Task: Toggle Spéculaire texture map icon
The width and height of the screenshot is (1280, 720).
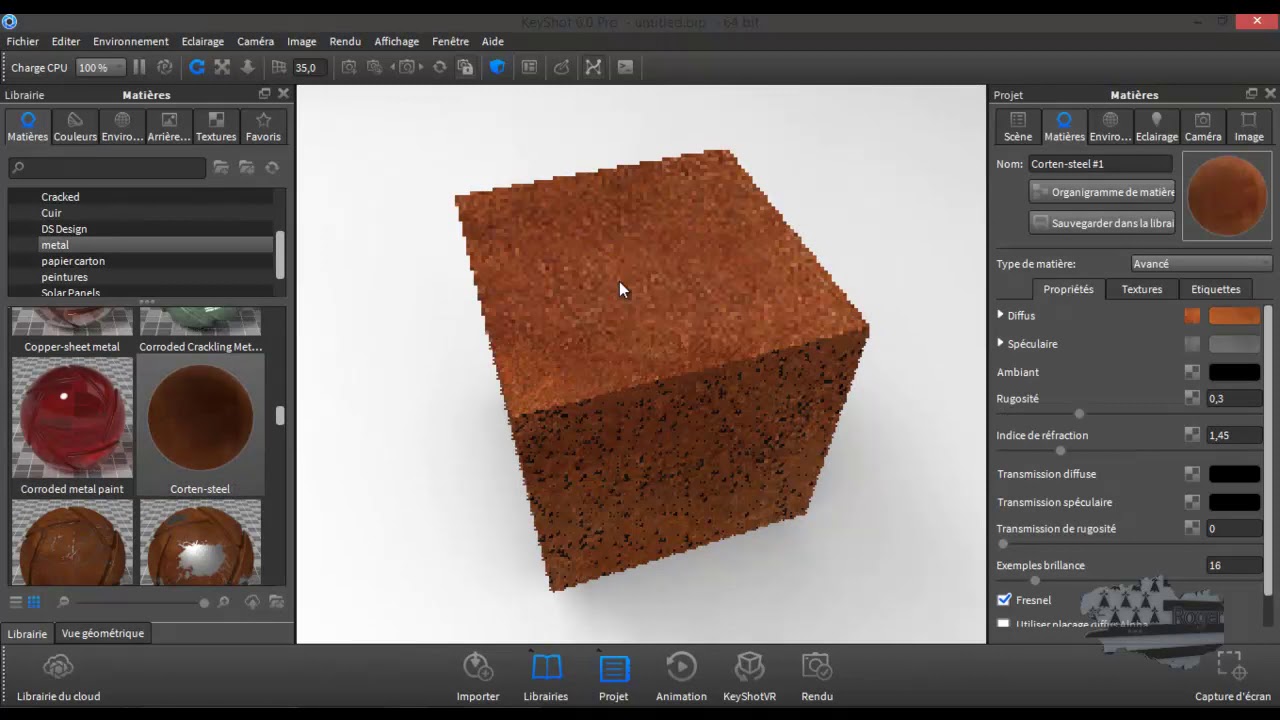Action: coord(1192,344)
